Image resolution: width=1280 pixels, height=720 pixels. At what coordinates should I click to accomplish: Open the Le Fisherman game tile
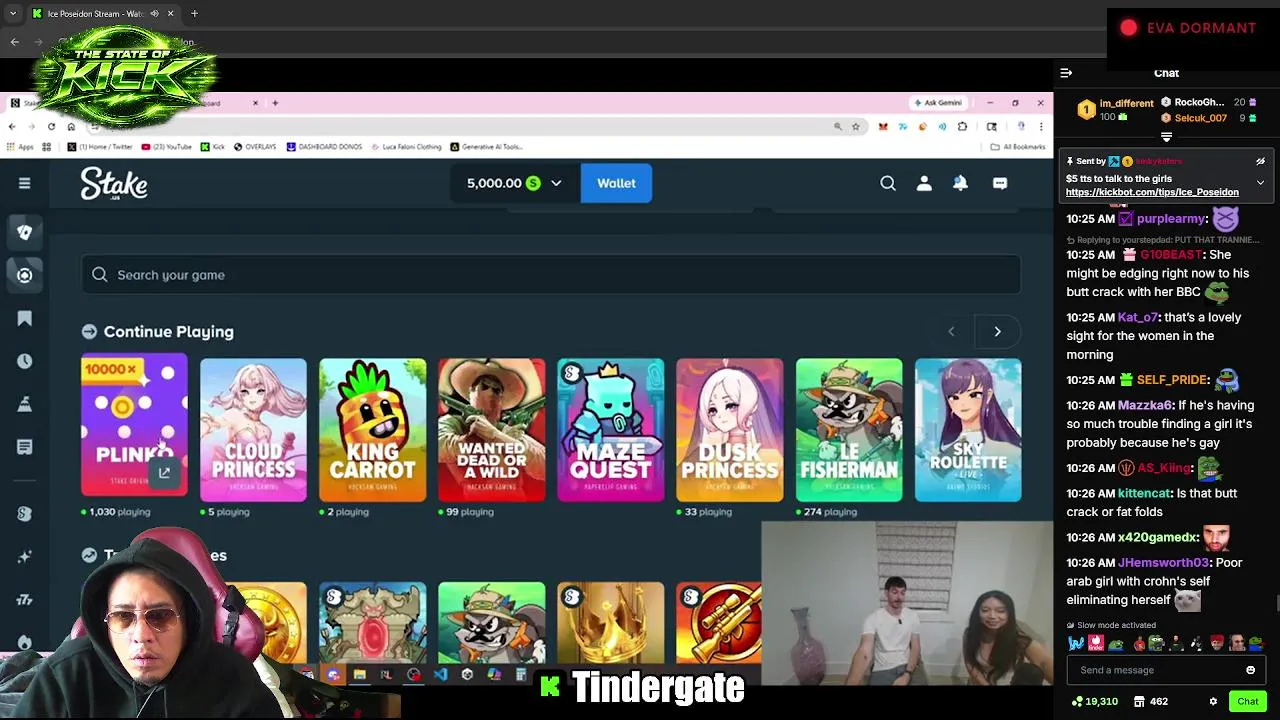click(849, 430)
